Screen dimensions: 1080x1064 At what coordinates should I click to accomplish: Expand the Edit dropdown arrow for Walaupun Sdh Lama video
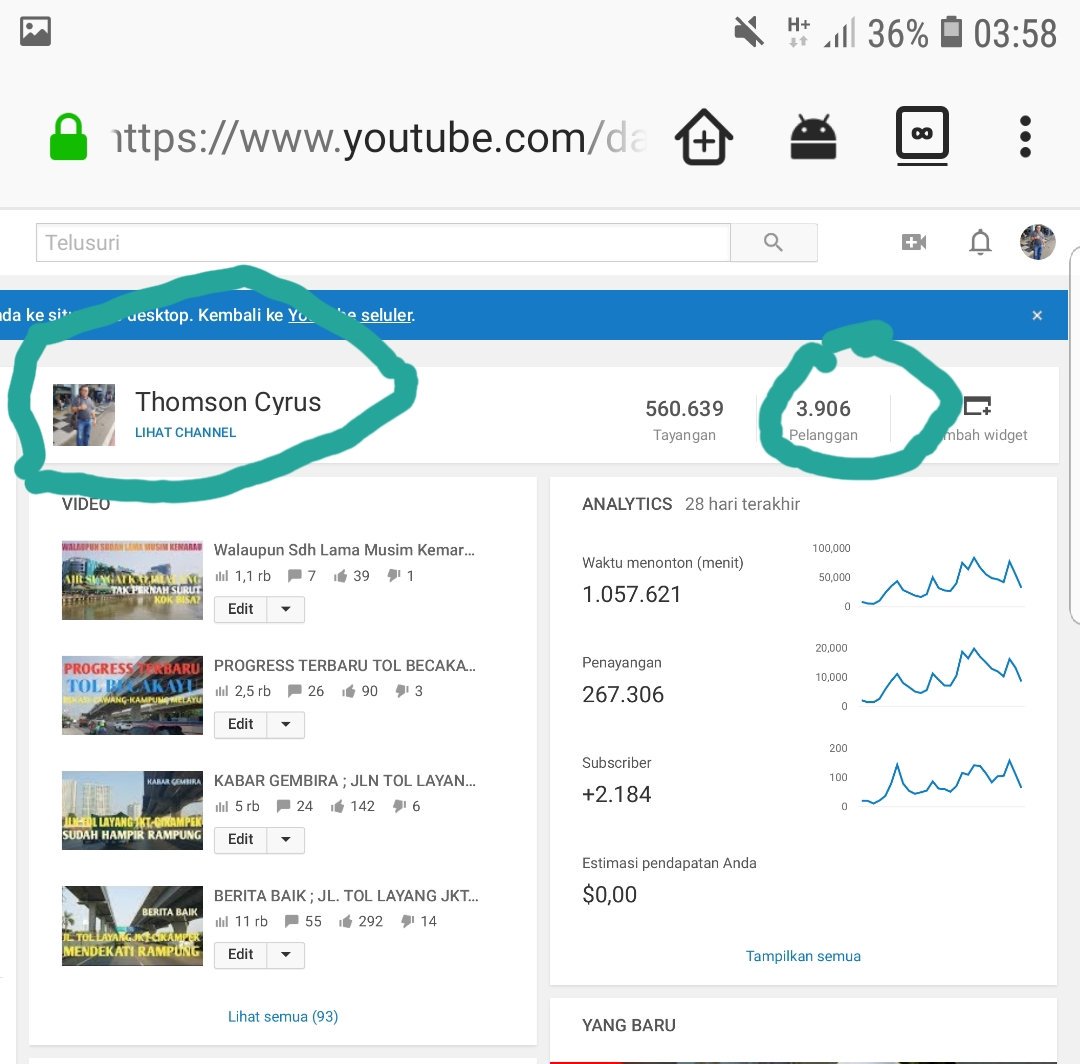pyautogui.click(x=286, y=609)
